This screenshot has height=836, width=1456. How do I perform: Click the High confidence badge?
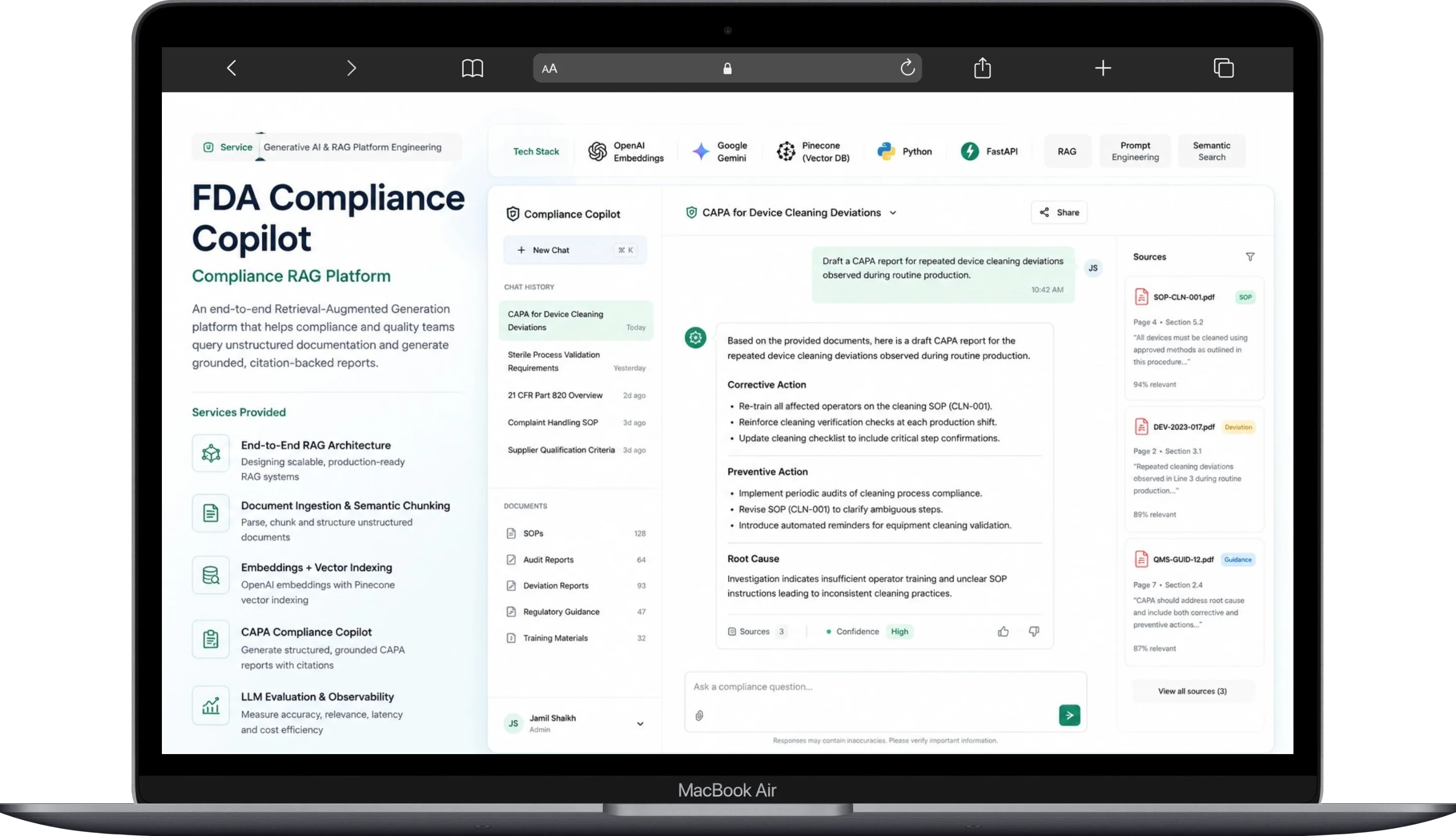tap(899, 631)
